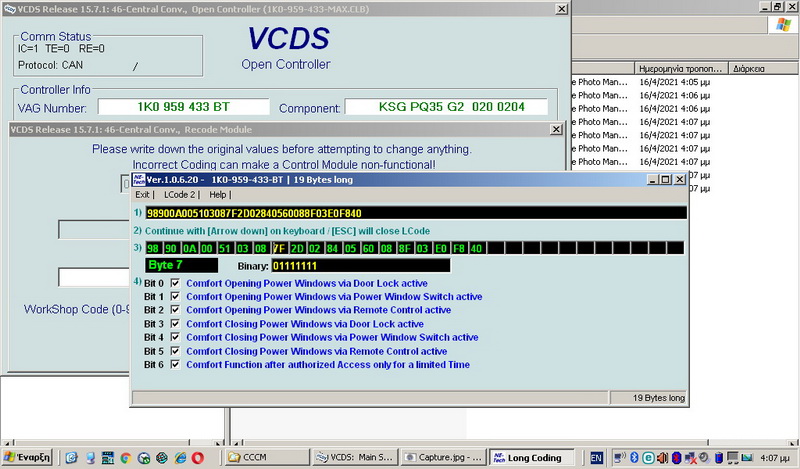
Task: Click the red Bluetooth tray icon
Action: (x=677, y=458)
